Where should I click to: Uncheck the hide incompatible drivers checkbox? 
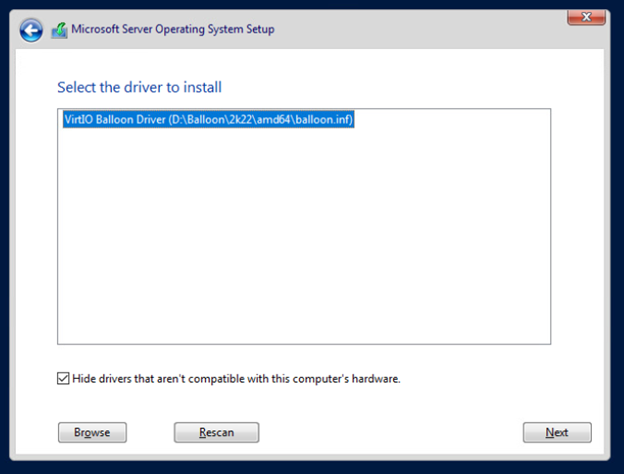(63, 378)
